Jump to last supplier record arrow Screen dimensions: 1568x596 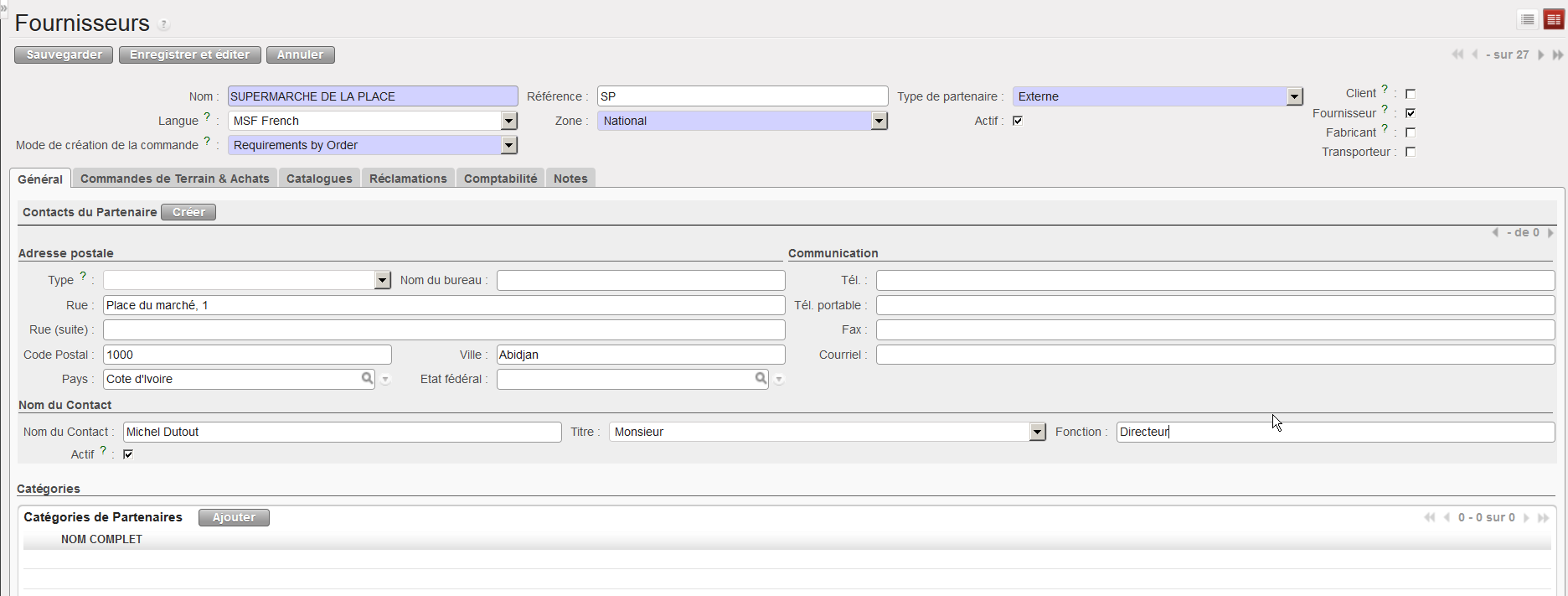tap(1558, 54)
